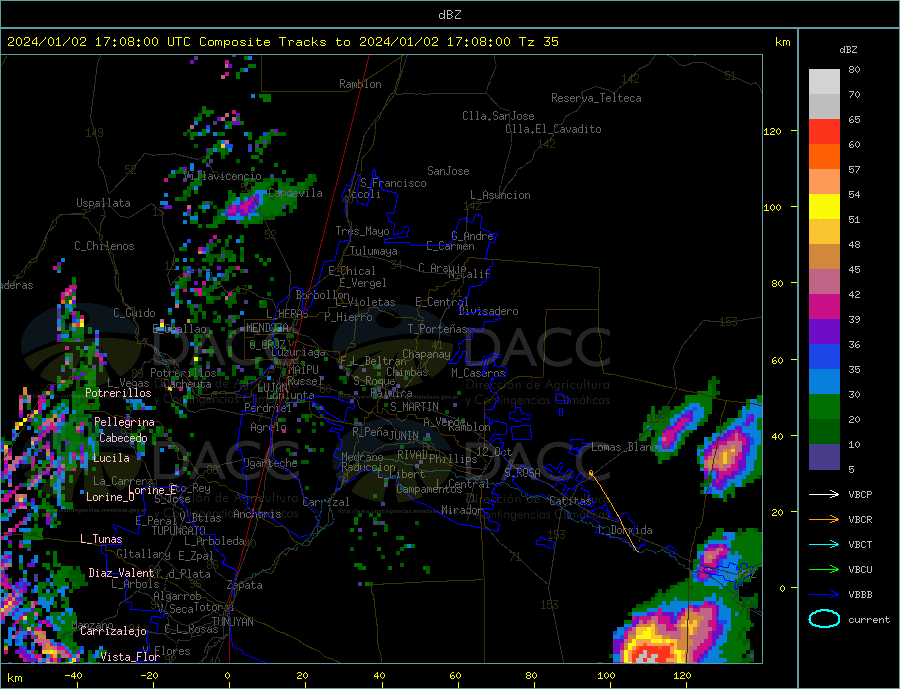Pick the magenta swatch below 42 dBZ
The image size is (900, 689).
(824, 307)
